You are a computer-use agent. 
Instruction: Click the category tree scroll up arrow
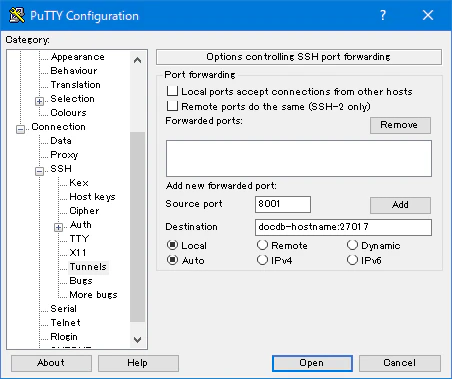137,60
